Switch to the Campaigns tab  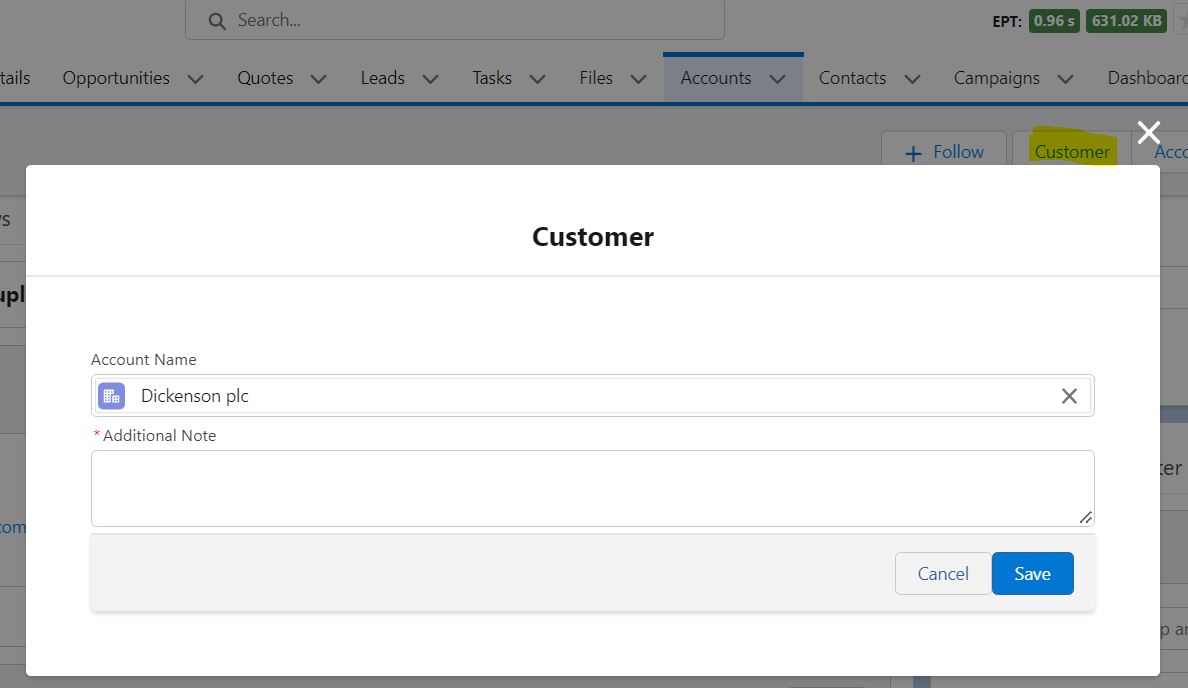click(996, 77)
